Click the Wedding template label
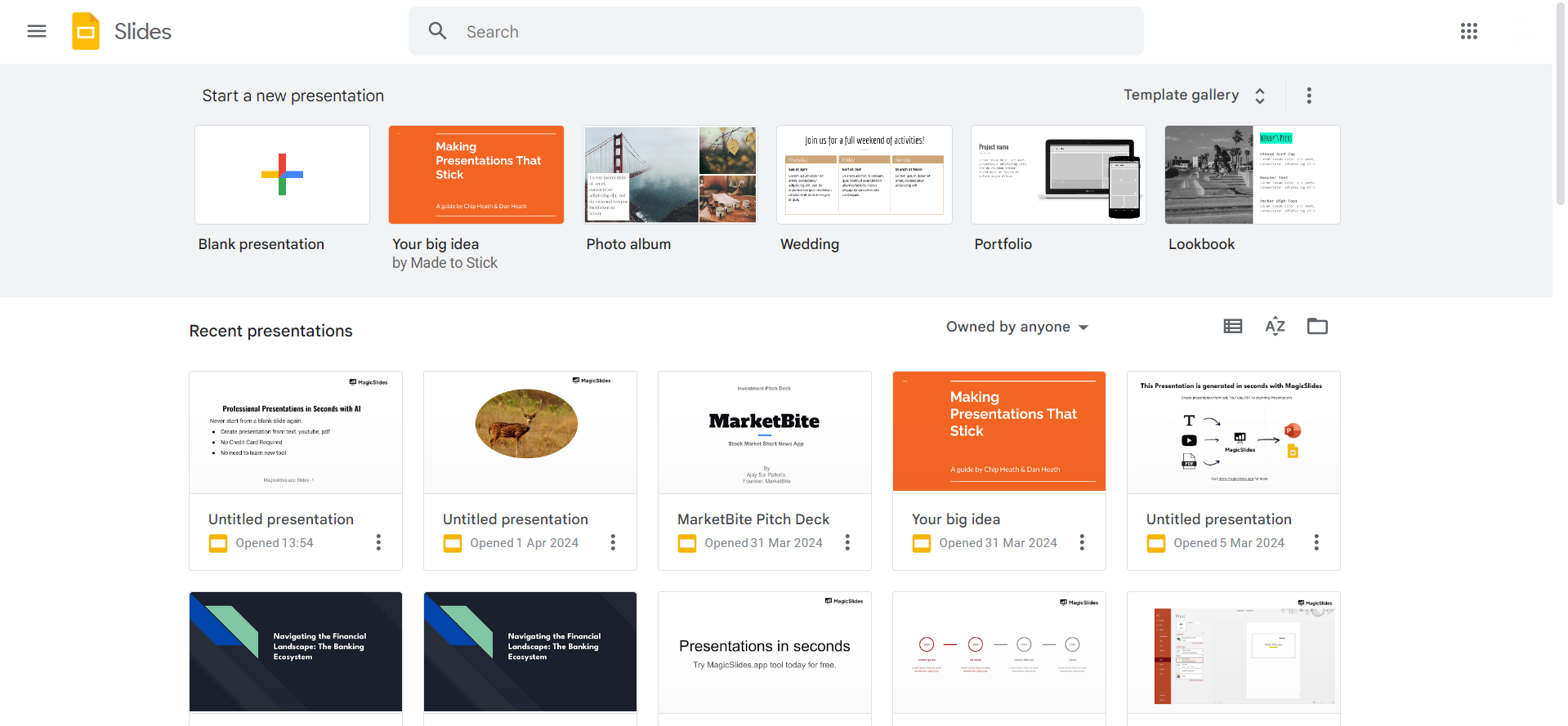 point(810,244)
